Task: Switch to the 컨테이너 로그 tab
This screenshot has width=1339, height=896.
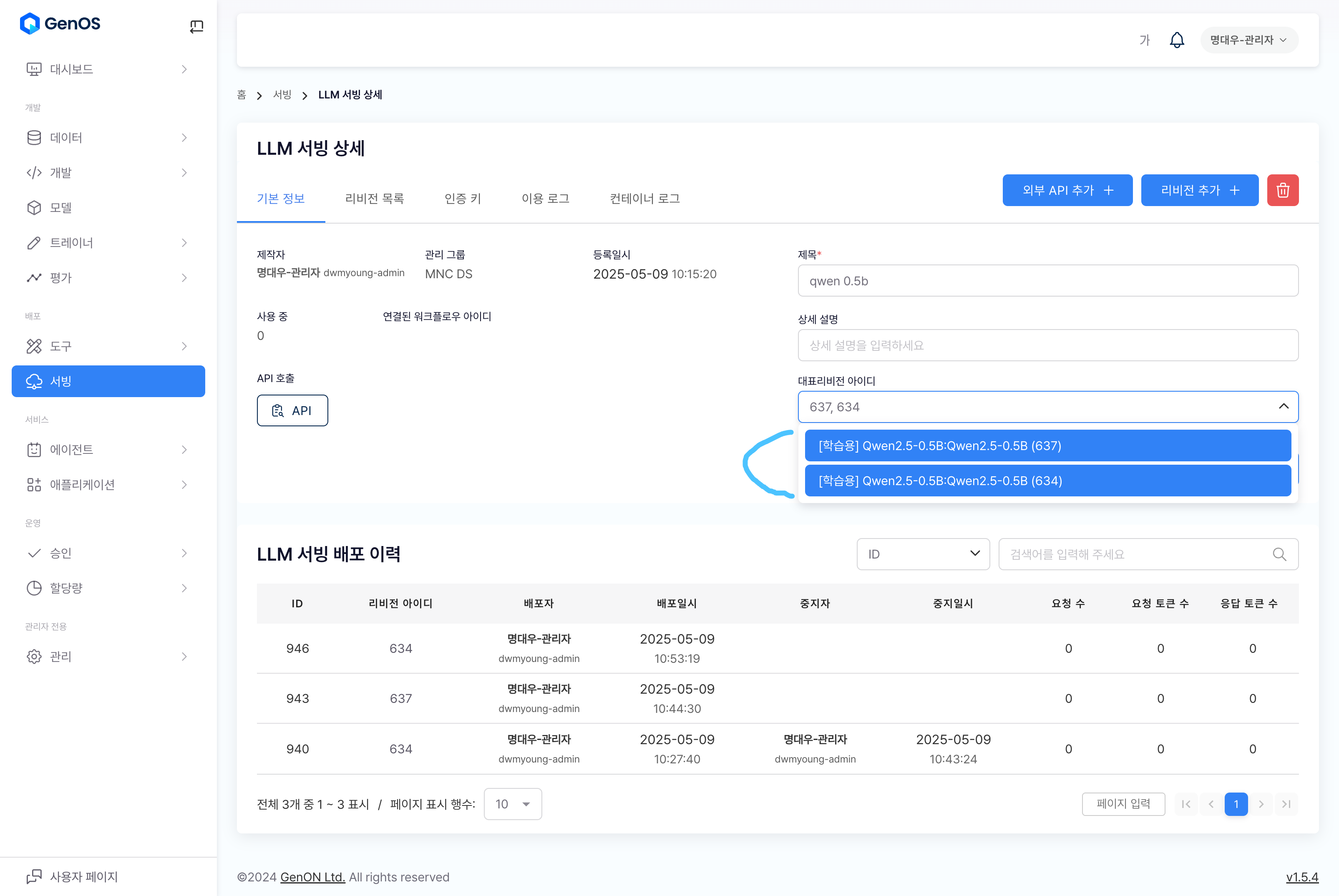Action: pyautogui.click(x=644, y=198)
